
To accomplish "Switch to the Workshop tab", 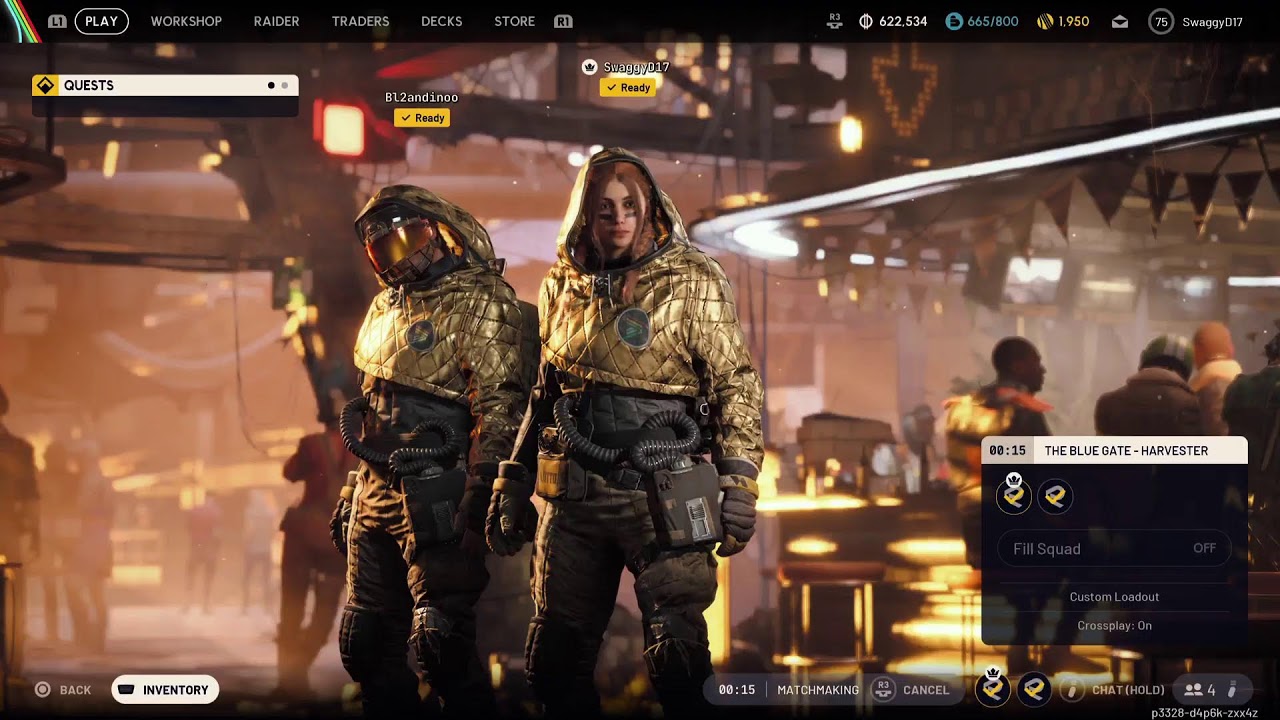I will [x=186, y=21].
